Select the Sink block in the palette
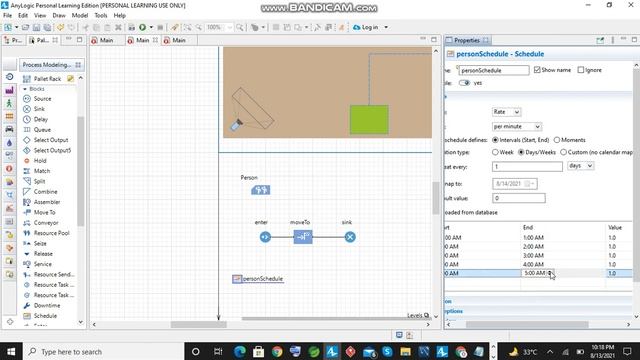This screenshot has height=360, width=640. coord(34,109)
